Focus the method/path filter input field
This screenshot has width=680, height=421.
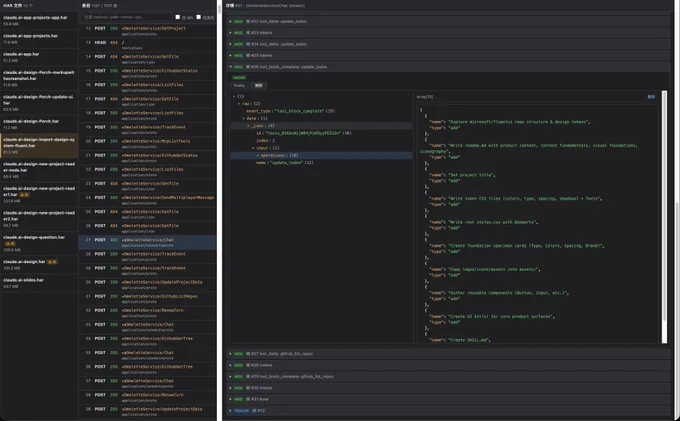pos(127,17)
